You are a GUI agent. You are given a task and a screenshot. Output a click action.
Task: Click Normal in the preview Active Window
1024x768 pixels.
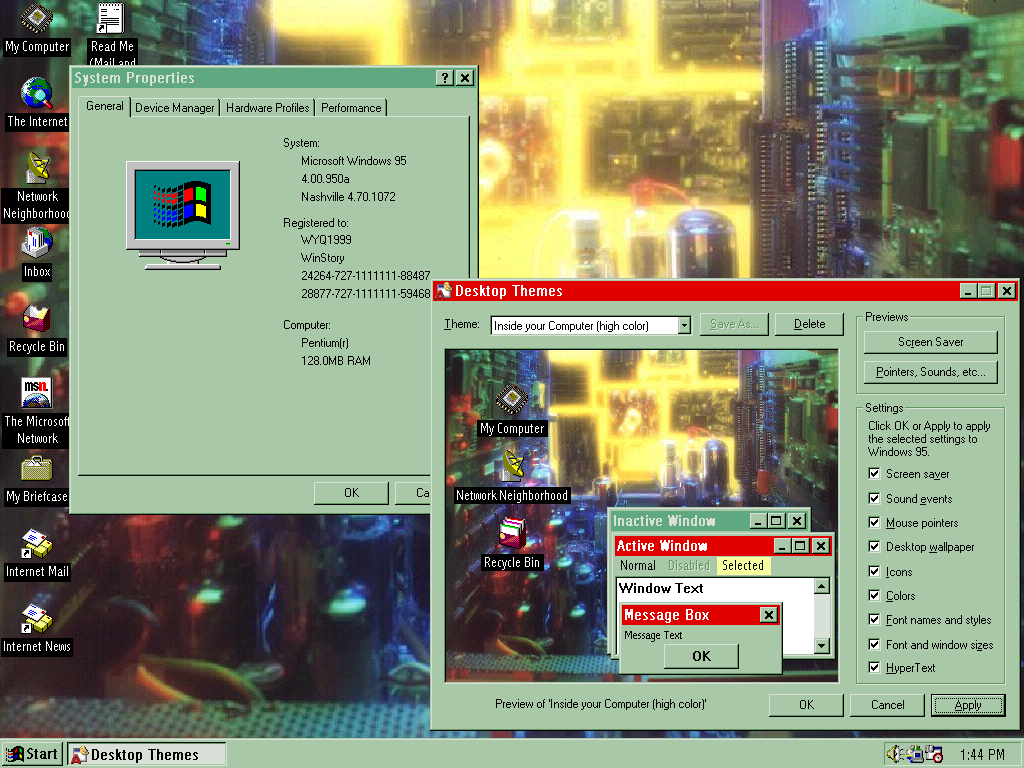pyautogui.click(x=637, y=566)
